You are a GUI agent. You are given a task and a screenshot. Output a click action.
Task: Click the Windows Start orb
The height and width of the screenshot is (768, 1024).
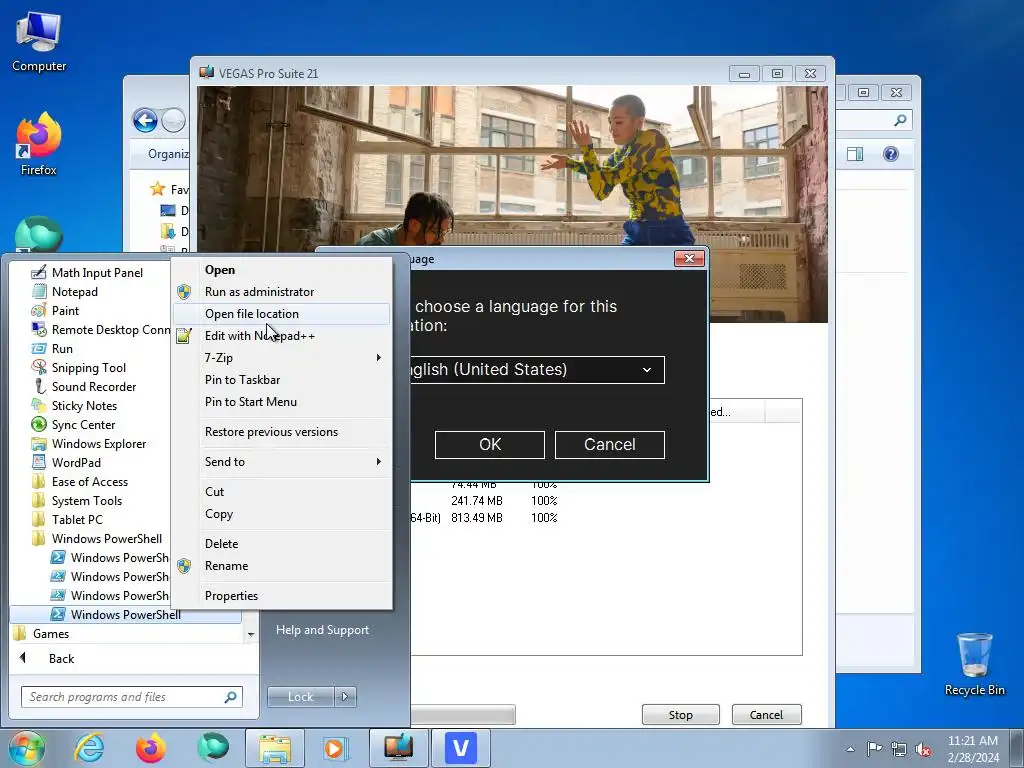(26, 748)
